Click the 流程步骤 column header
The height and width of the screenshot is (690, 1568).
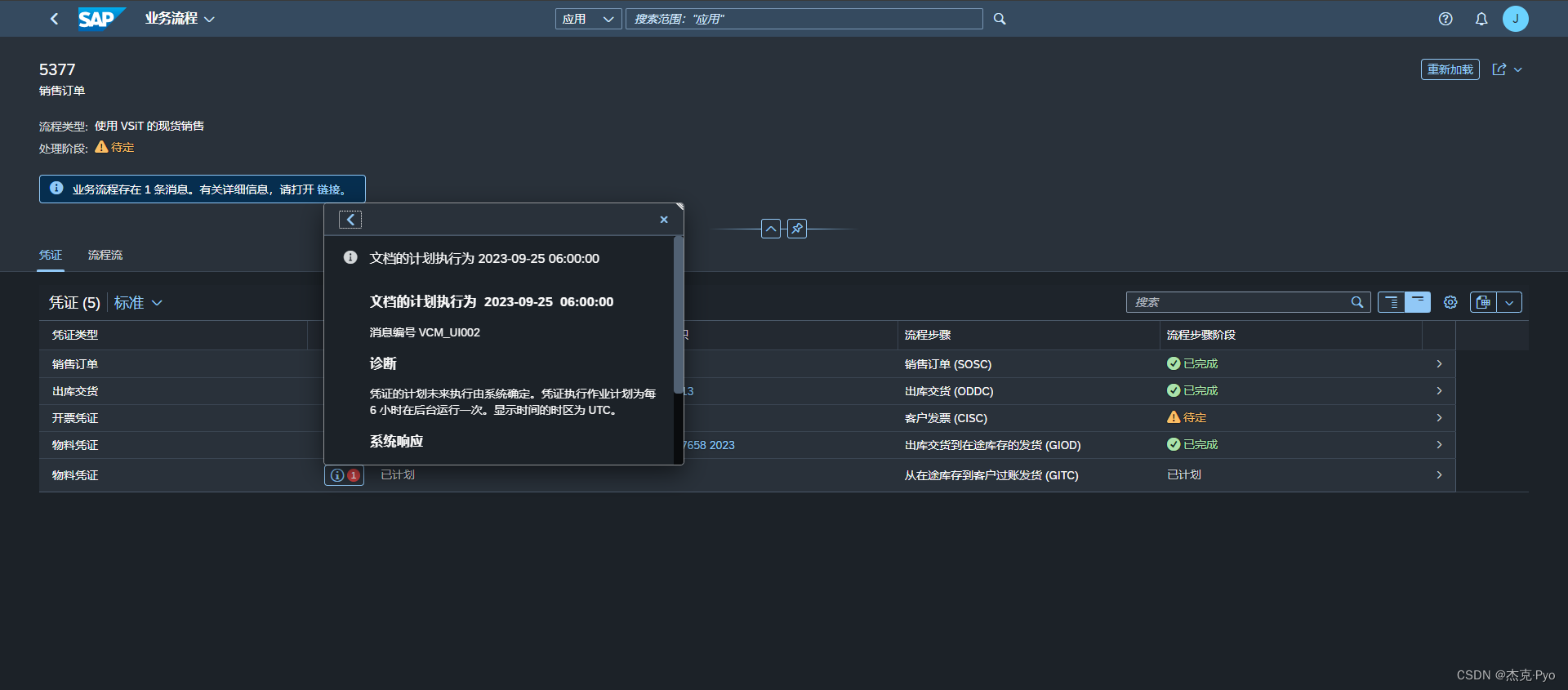(x=1028, y=335)
